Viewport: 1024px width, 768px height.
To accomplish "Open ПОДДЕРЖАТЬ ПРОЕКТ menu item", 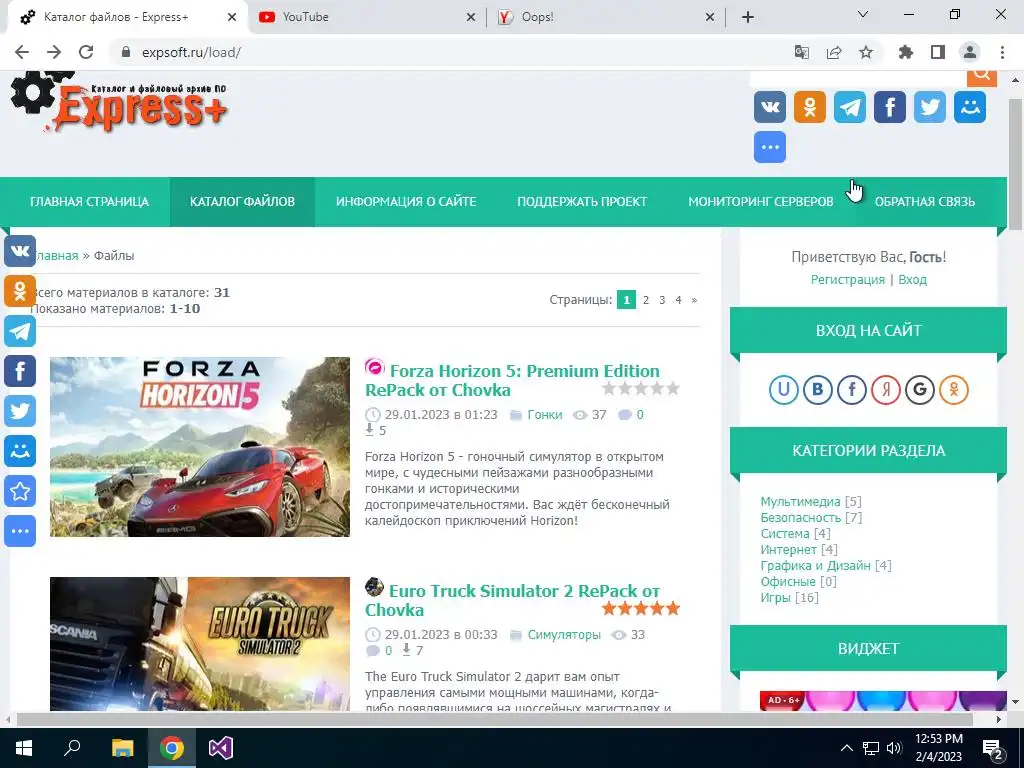I will [583, 202].
